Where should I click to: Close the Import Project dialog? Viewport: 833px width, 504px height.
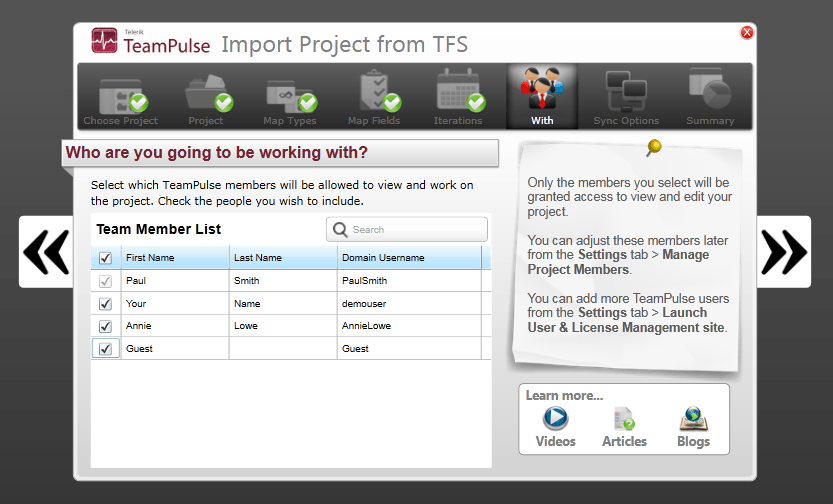tap(746, 32)
